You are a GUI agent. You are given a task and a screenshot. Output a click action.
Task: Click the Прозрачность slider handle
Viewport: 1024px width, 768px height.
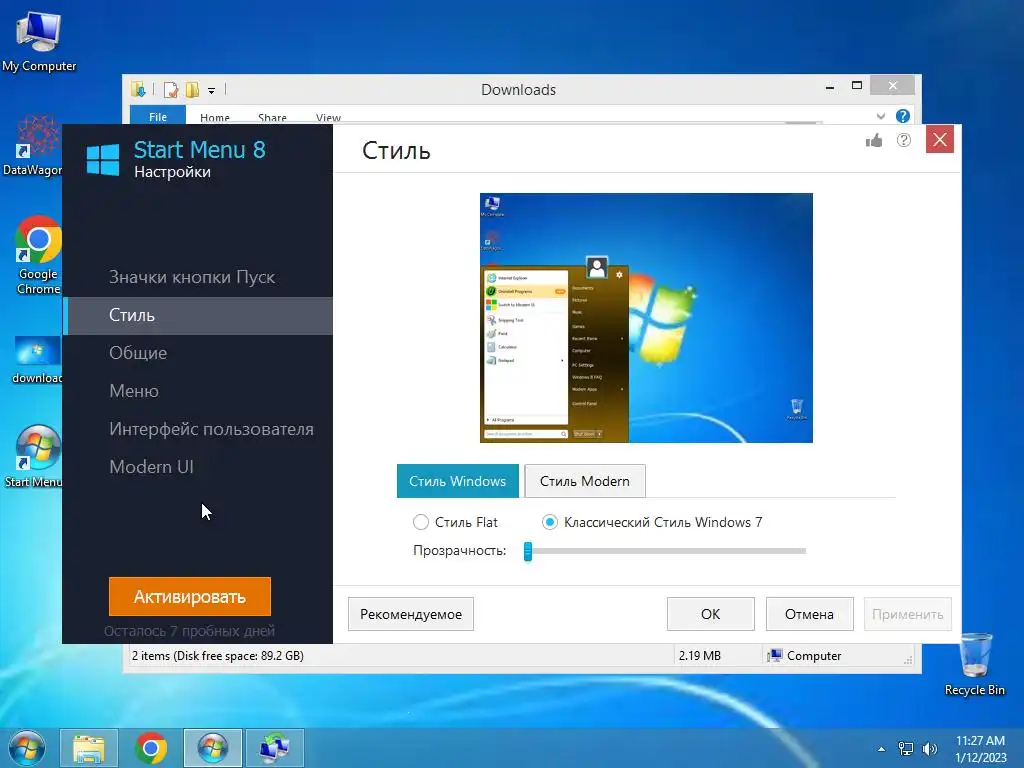528,551
